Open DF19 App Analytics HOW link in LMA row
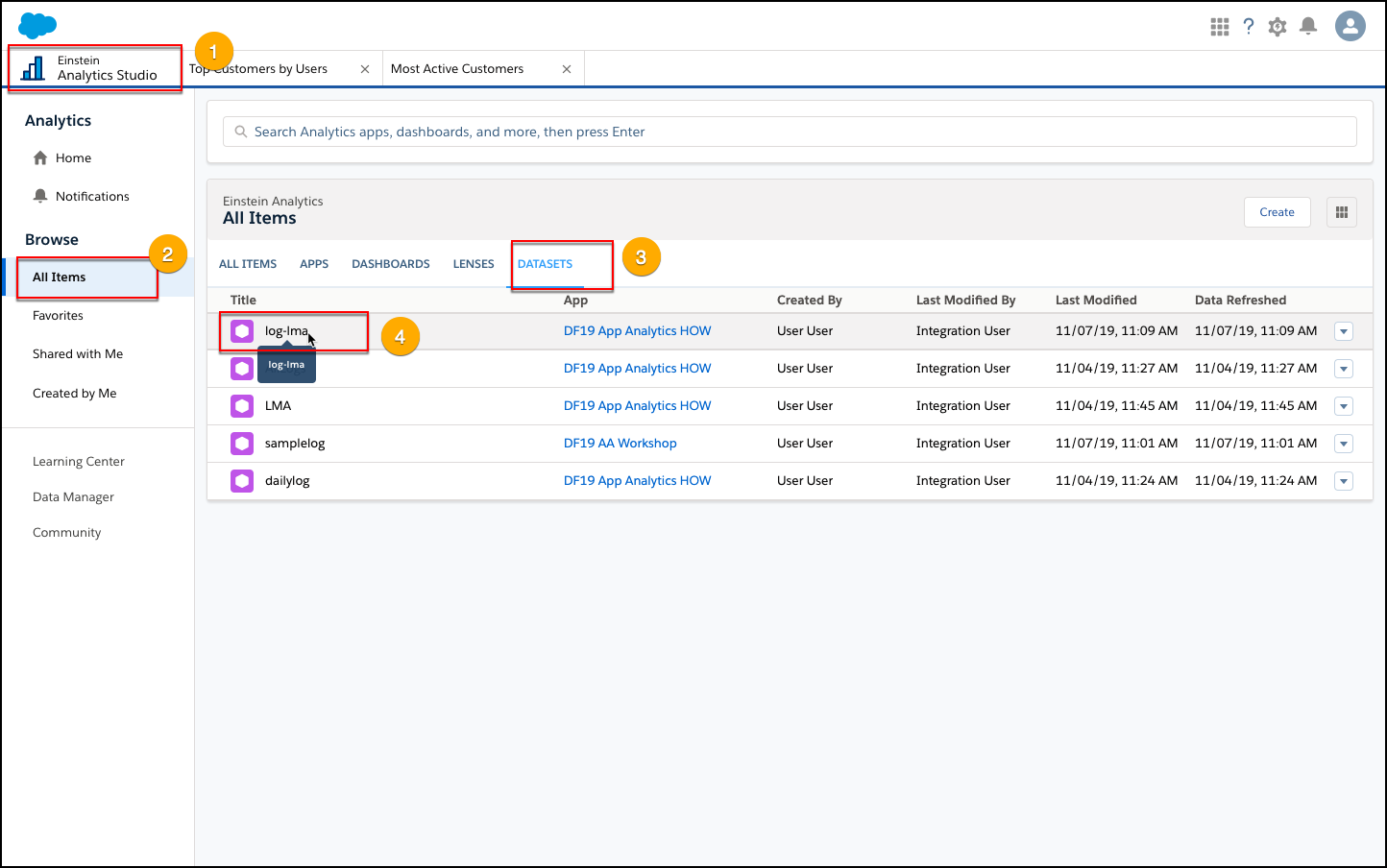The image size is (1387, 868). point(638,406)
